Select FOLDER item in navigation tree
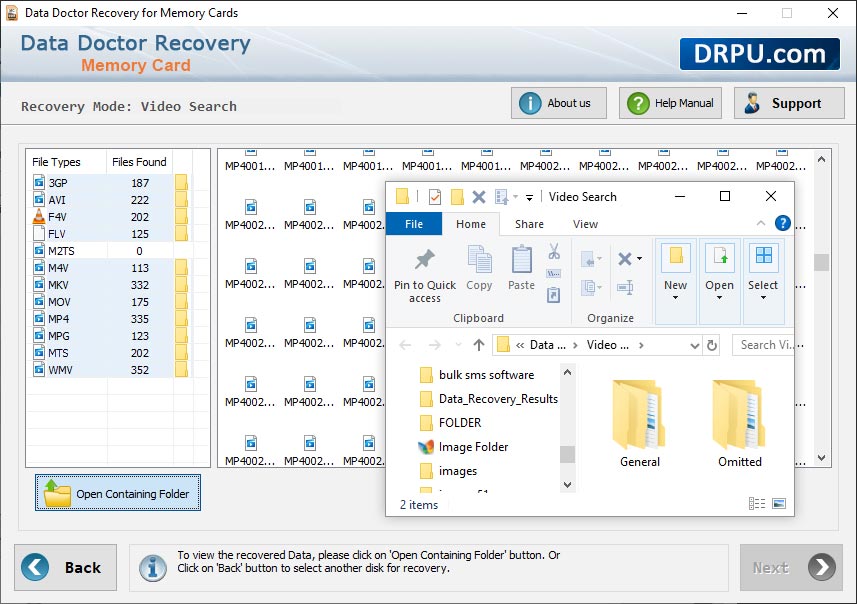857x604 pixels. coord(451,423)
